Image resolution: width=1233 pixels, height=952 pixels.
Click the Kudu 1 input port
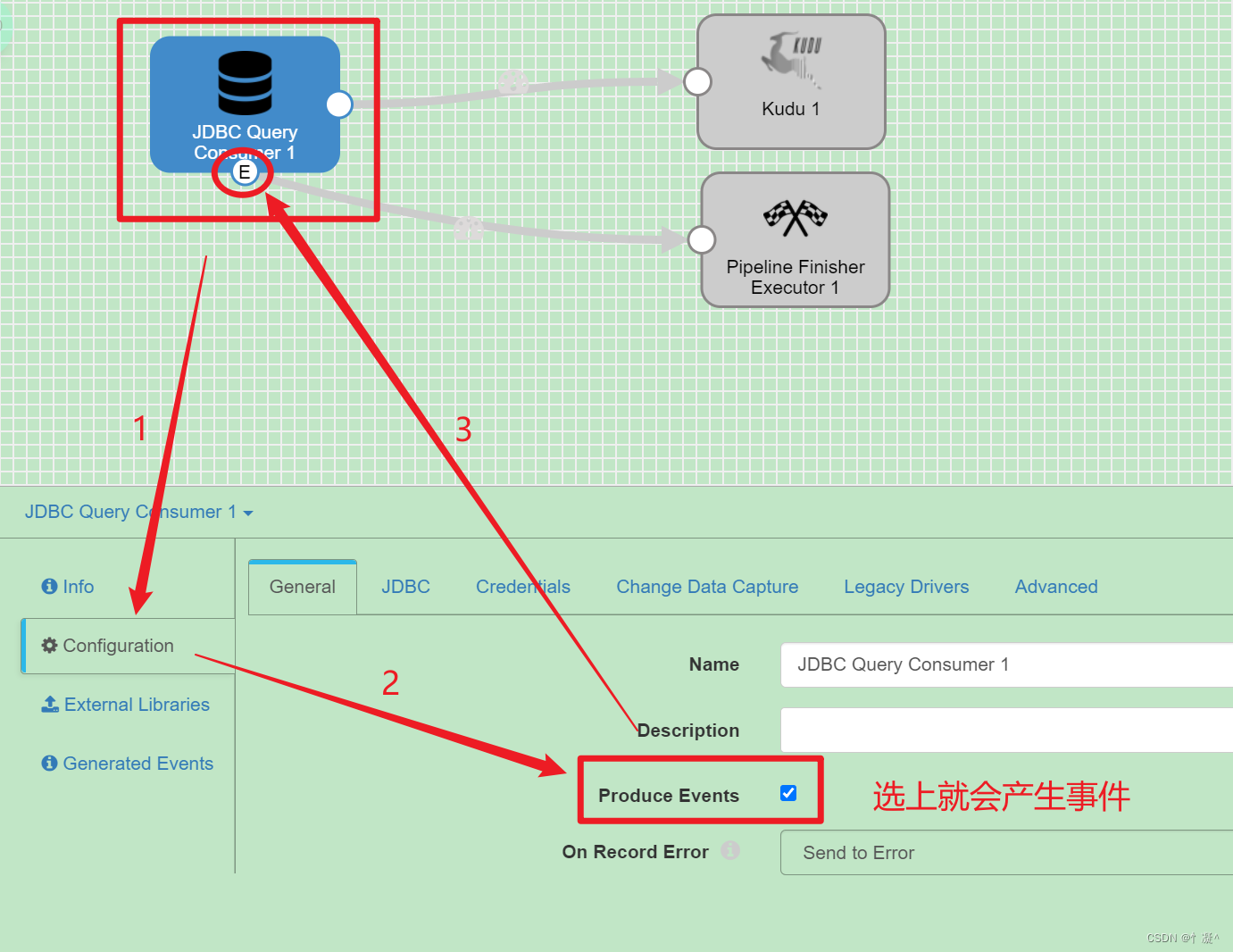point(697,81)
